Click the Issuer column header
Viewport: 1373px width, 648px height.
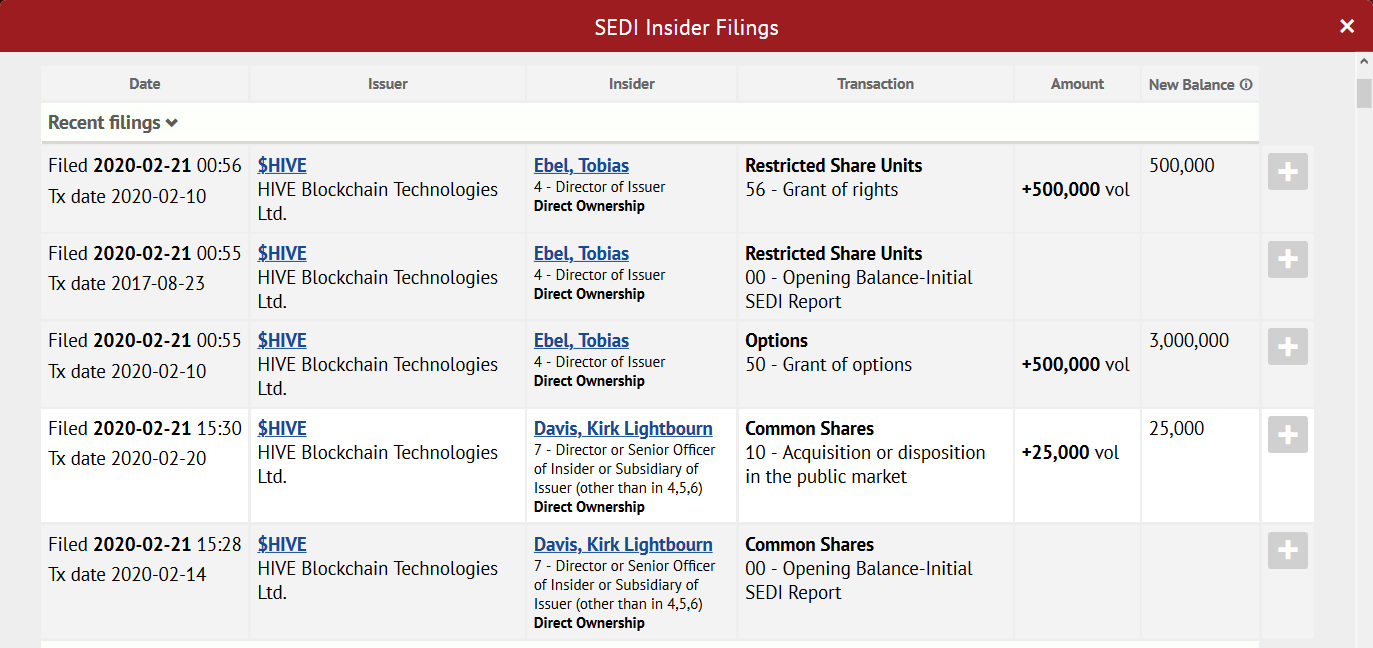click(x=388, y=84)
